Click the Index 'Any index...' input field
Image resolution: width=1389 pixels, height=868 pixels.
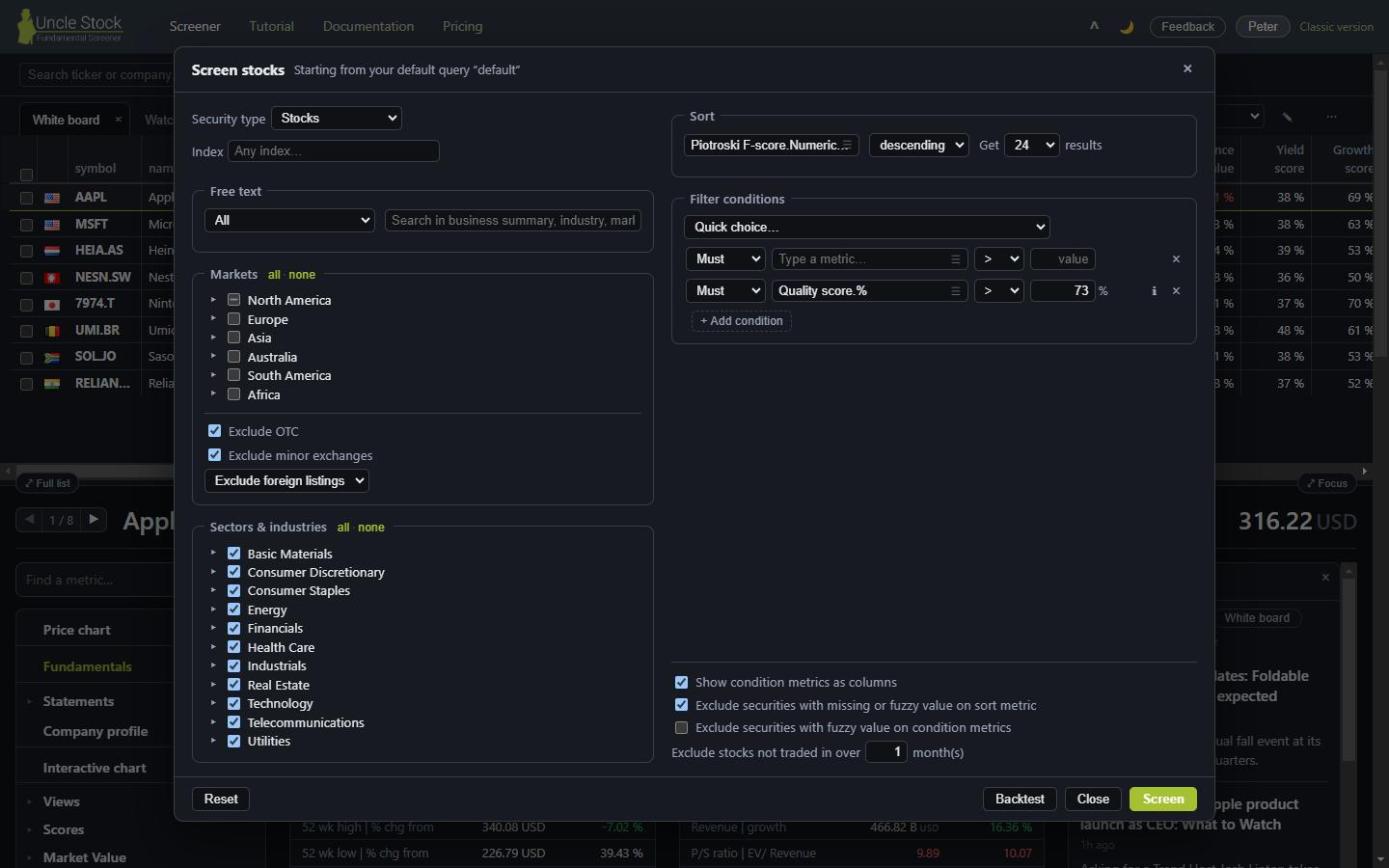click(333, 151)
